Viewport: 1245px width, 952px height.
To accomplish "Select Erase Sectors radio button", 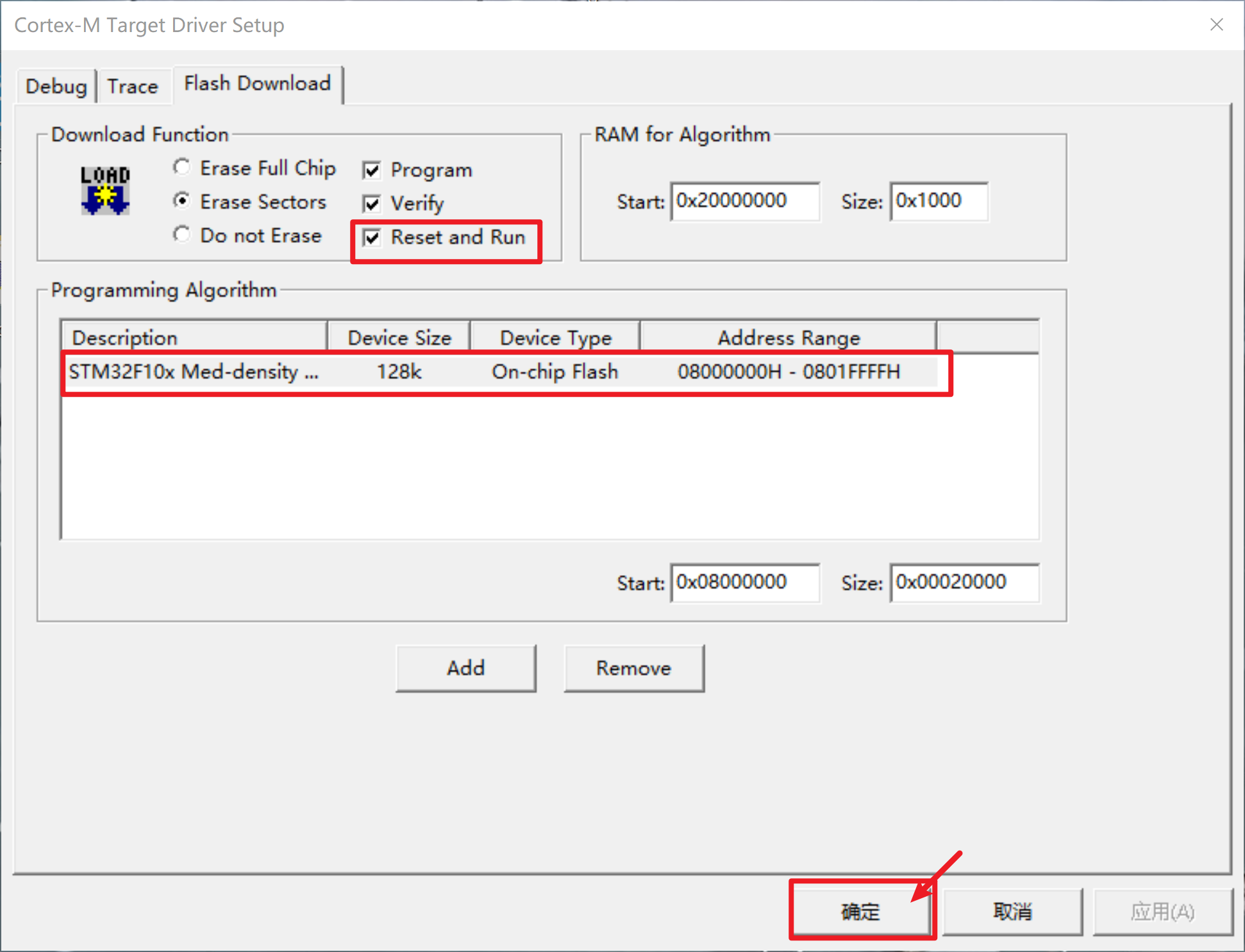I will click(182, 201).
